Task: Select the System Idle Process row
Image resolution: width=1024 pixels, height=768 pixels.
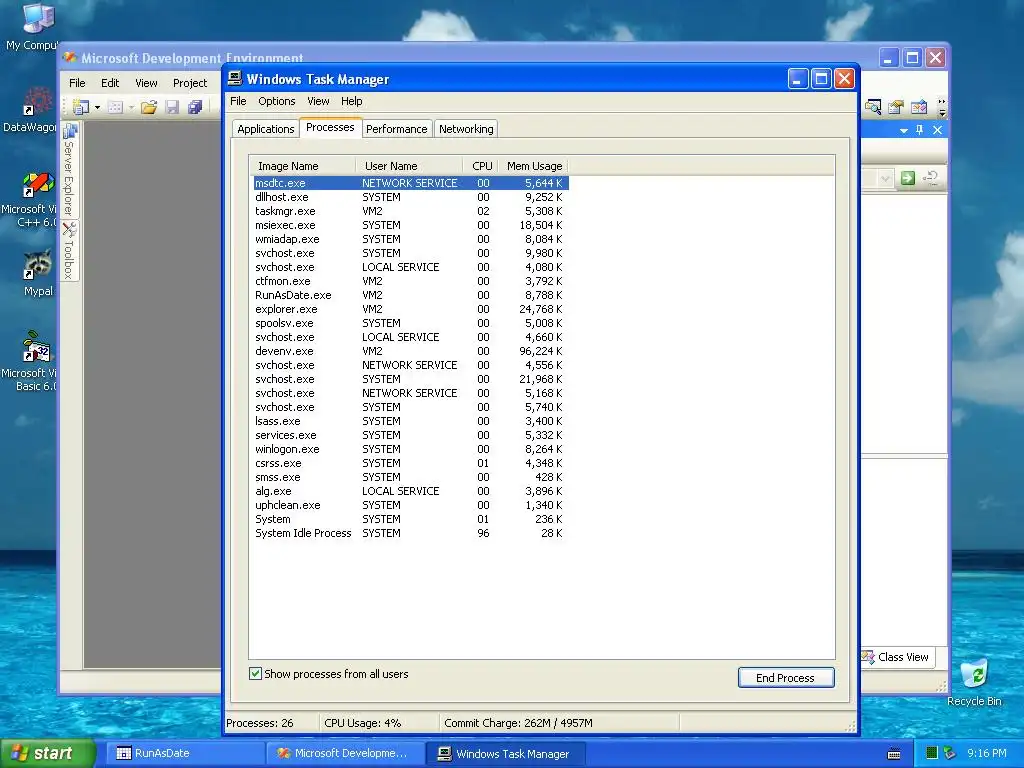Action: (x=411, y=534)
